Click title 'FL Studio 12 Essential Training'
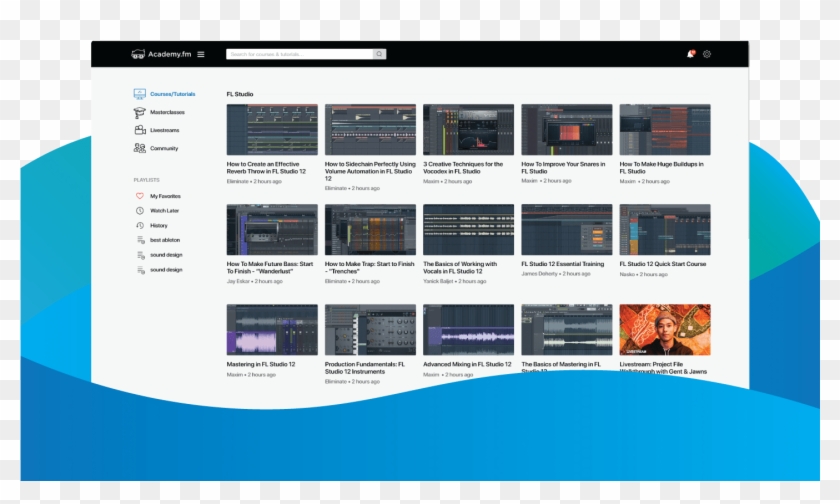The image size is (840, 504). click(562, 264)
